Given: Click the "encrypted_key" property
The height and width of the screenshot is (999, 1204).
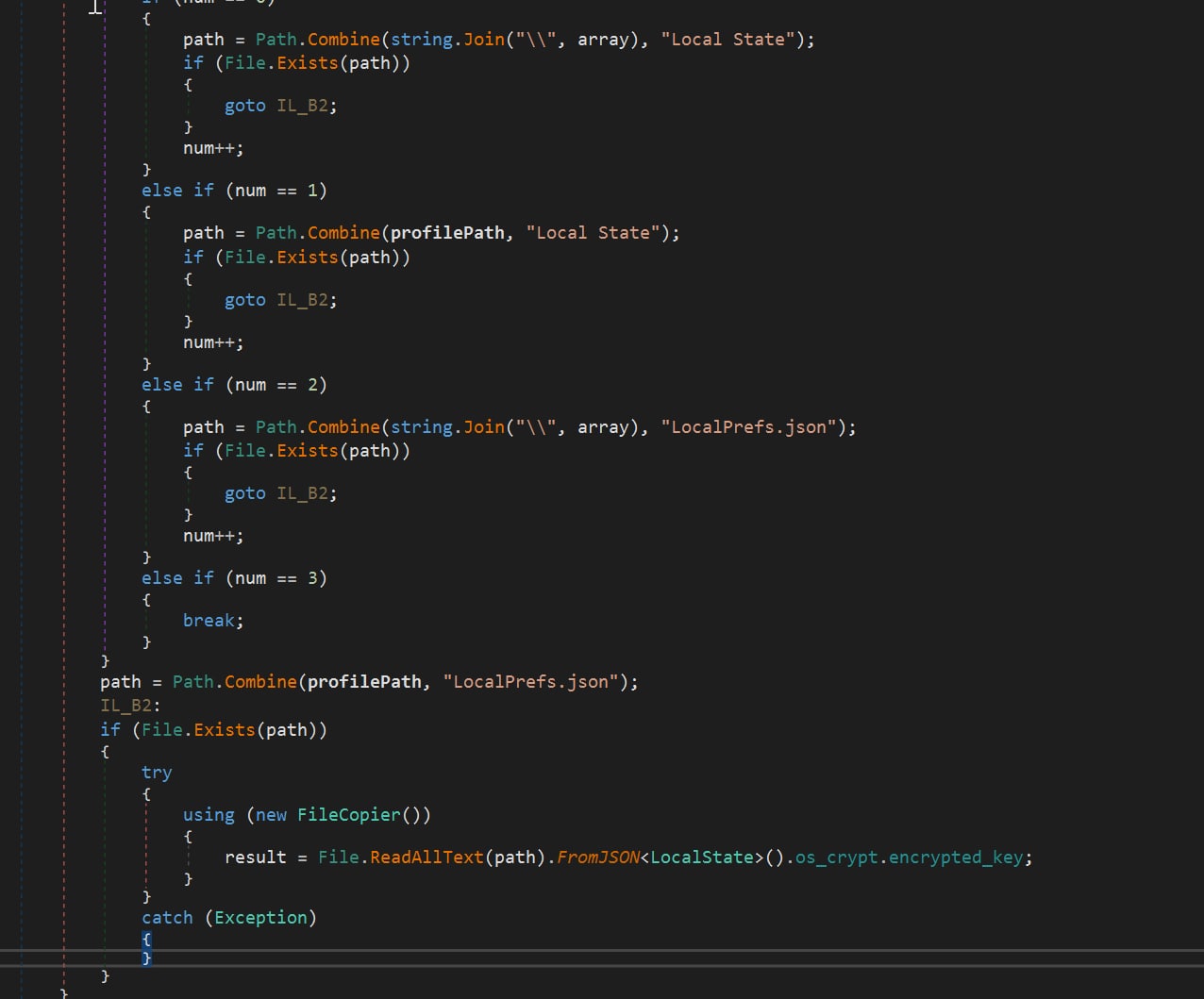Looking at the screenshot, I should [955, 857].
